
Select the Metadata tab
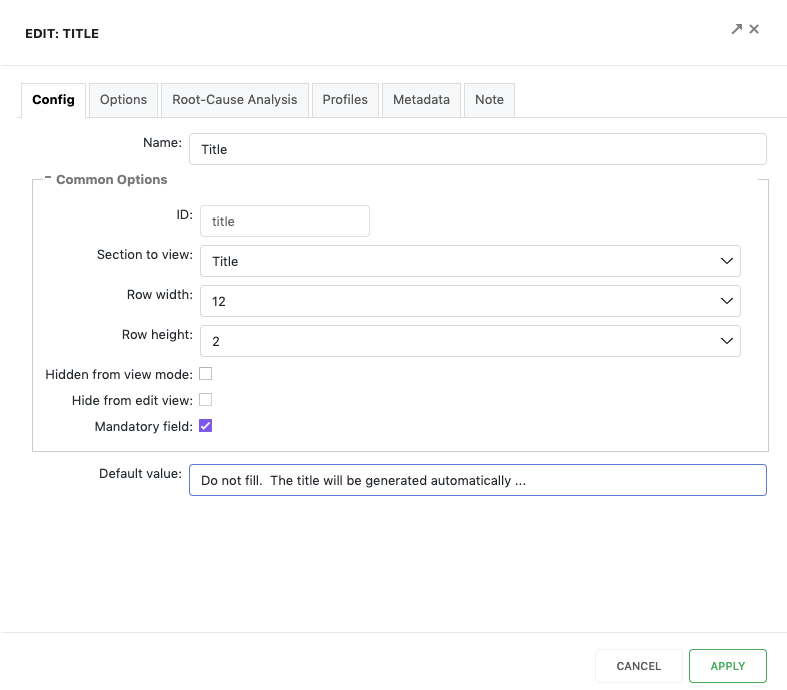[x=422, y=100]
